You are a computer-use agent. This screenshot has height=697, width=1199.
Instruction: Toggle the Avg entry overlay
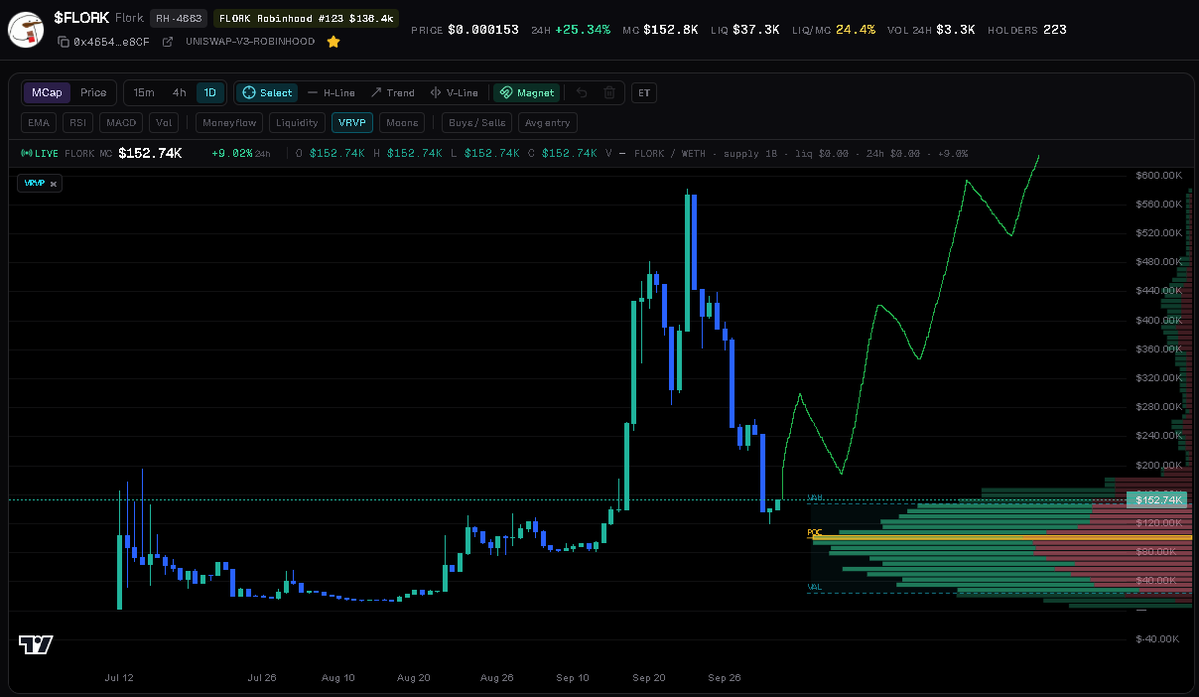[547, 122]
